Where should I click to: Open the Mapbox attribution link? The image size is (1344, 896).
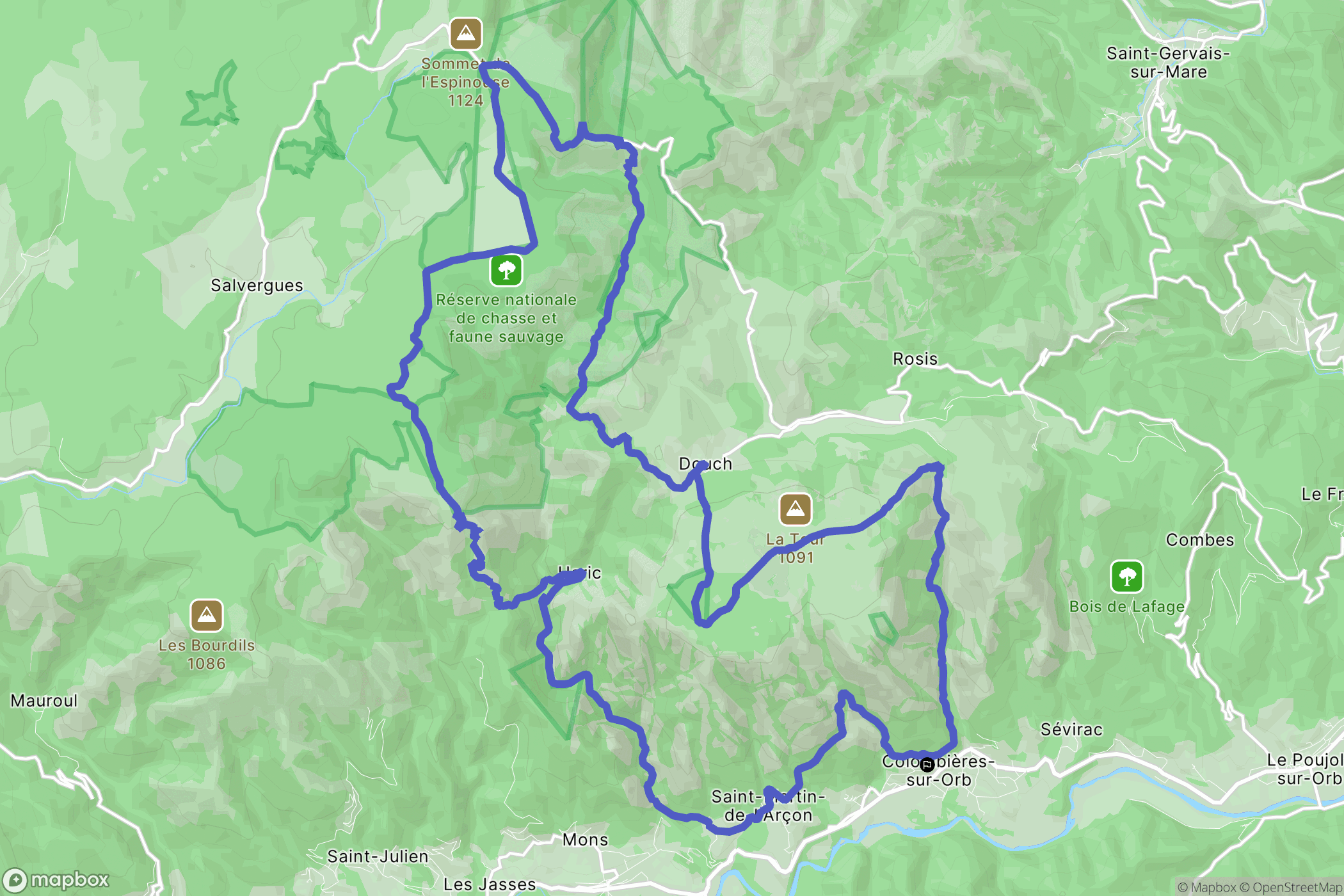coord(1206,887)
